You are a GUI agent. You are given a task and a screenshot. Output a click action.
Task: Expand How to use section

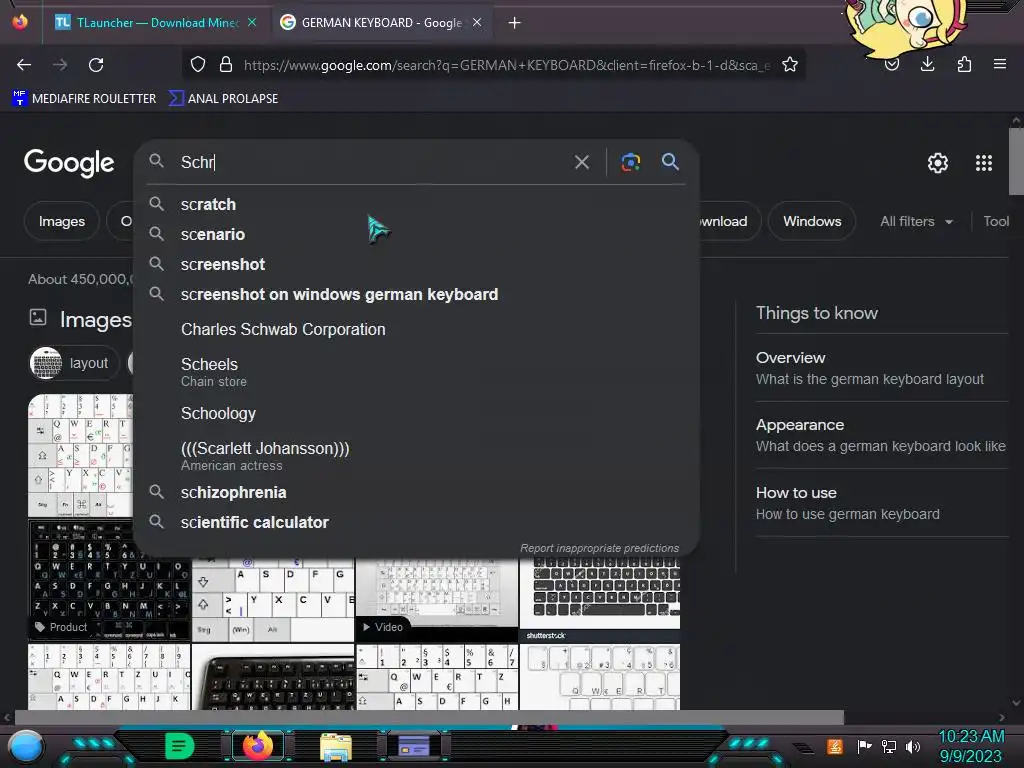pyautogui.click(x=882, y=504)
